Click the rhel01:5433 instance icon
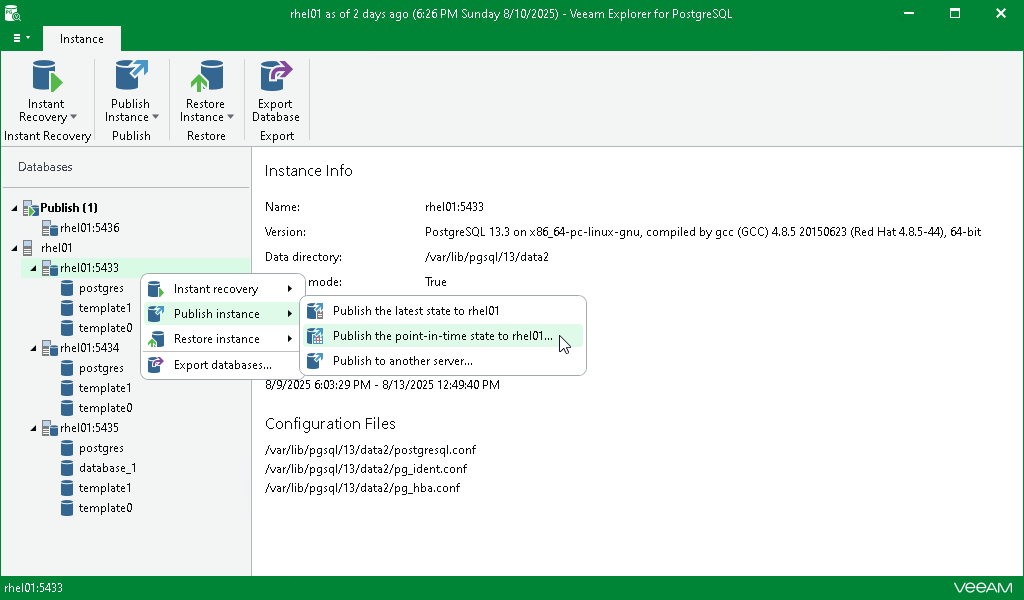This screenshot has width=1024, height=600. tap(50, 268)
